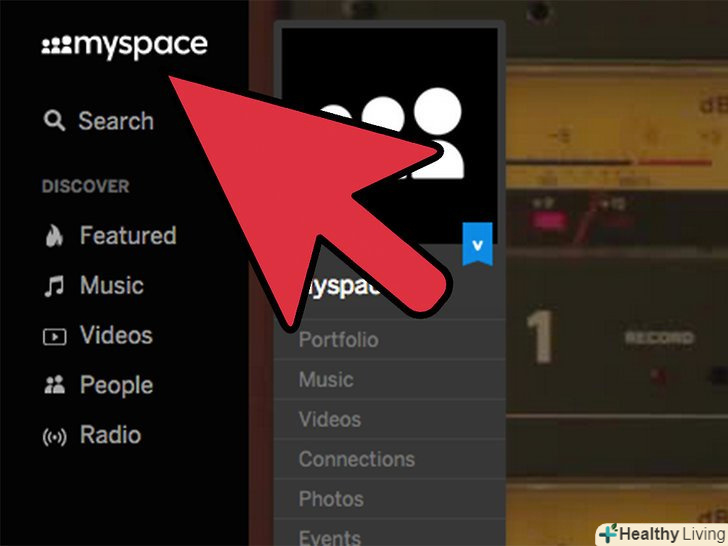Click the Videos play icon

click(55, 337)
